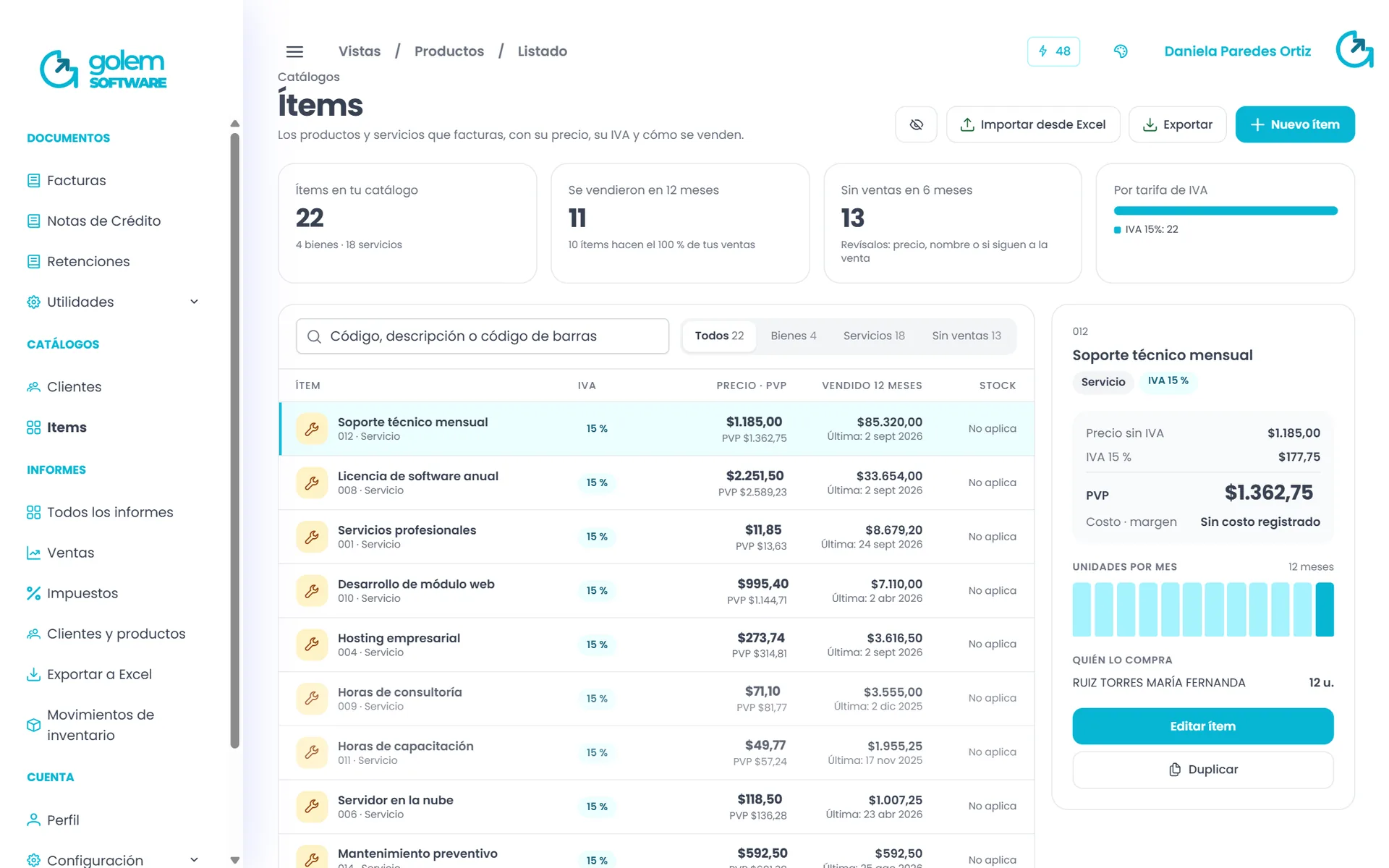
Task: Click the wrench icon for Hosting empresarial
Action: (x=312, y=644)
